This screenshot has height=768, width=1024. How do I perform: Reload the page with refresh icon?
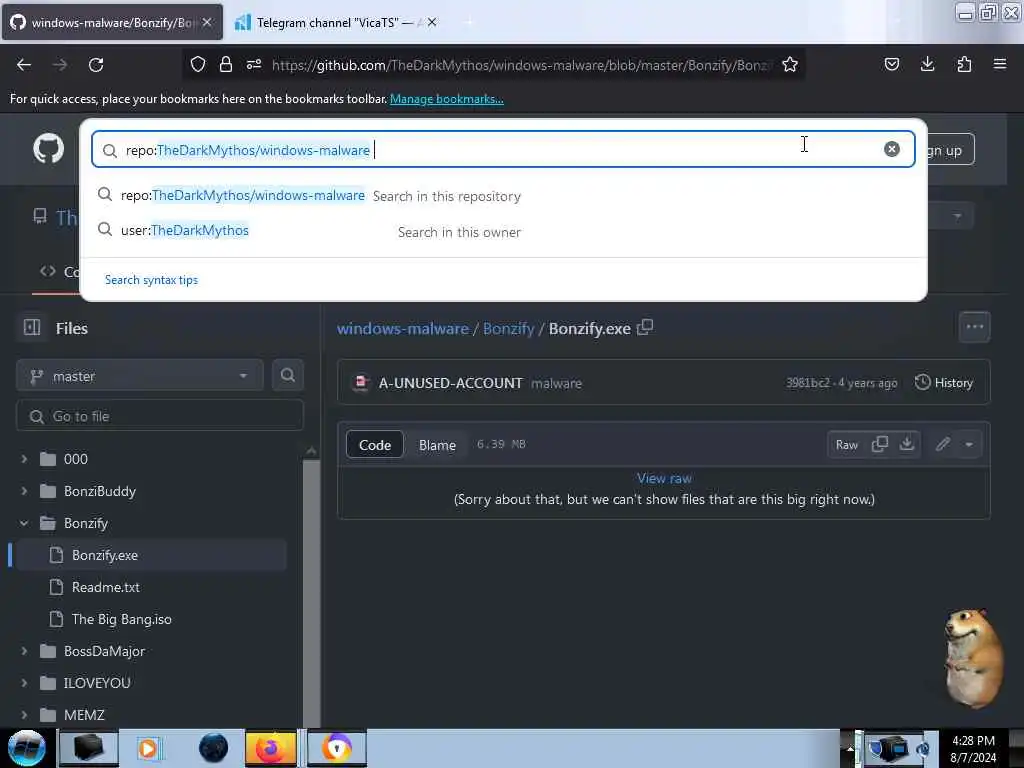point(96,65)
